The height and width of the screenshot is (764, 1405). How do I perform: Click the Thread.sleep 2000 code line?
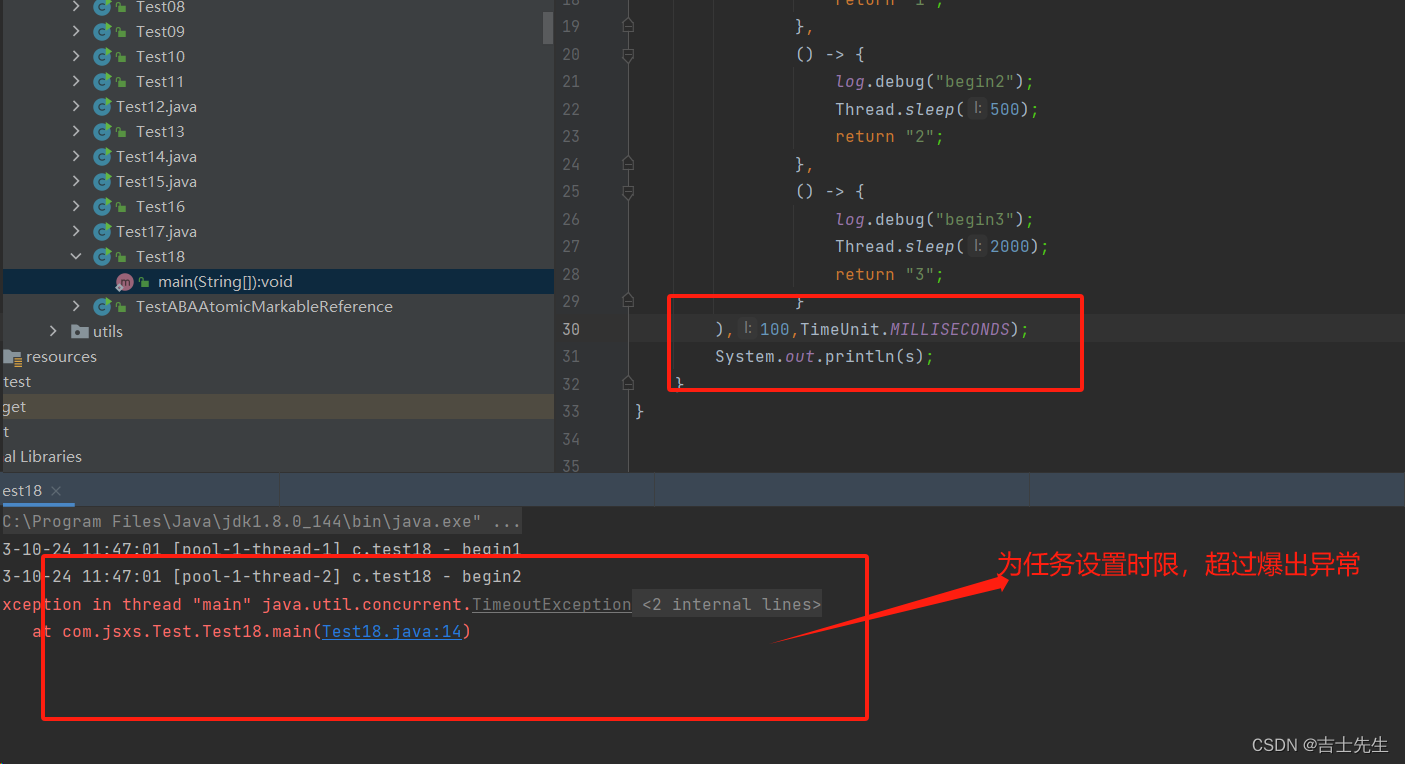pyautogui.click(x=942, y=246)
